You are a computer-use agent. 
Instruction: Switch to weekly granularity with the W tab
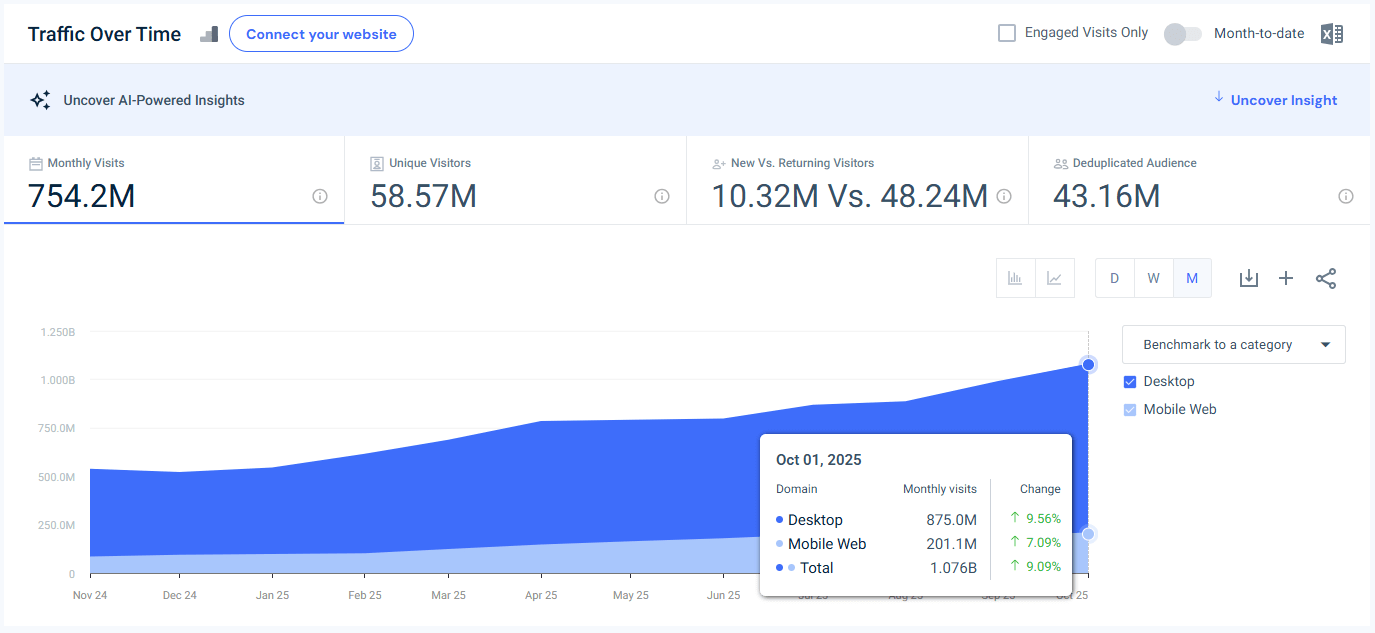tap(1153, 278)
